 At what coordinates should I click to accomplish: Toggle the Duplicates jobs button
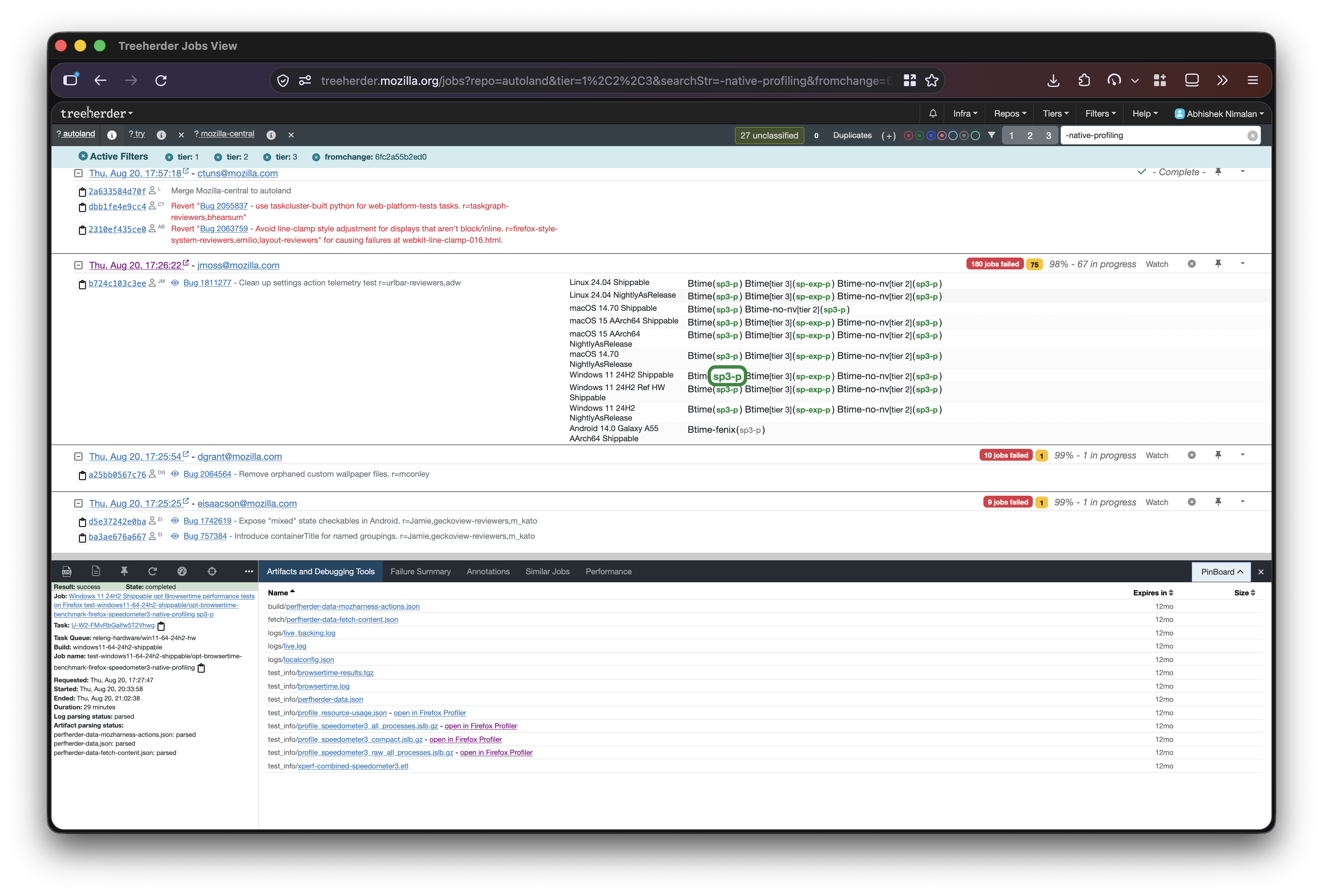click(x=852, y=136)
